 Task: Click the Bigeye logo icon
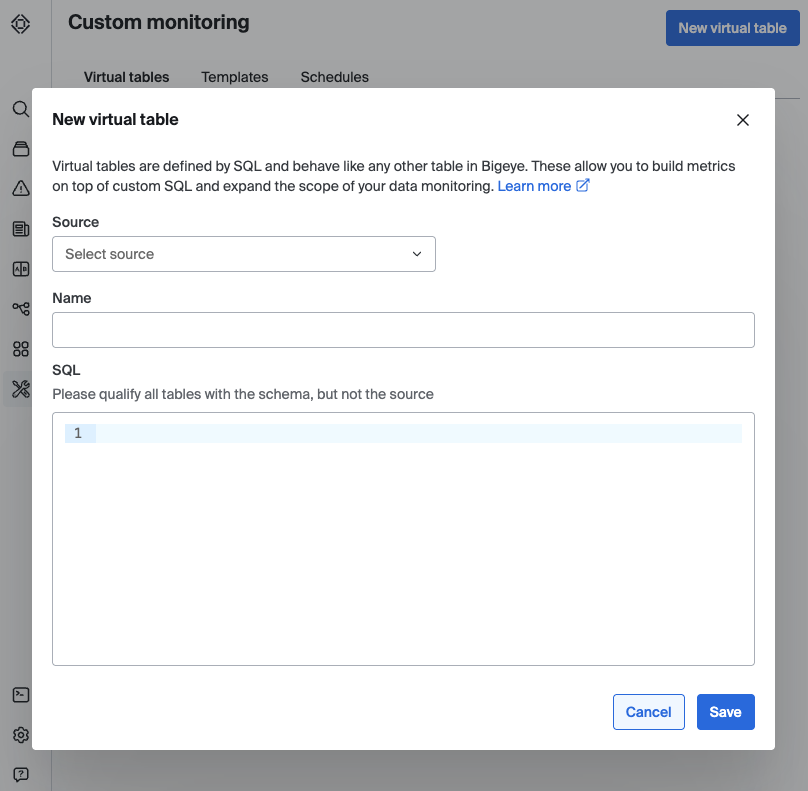coord(21,24)
